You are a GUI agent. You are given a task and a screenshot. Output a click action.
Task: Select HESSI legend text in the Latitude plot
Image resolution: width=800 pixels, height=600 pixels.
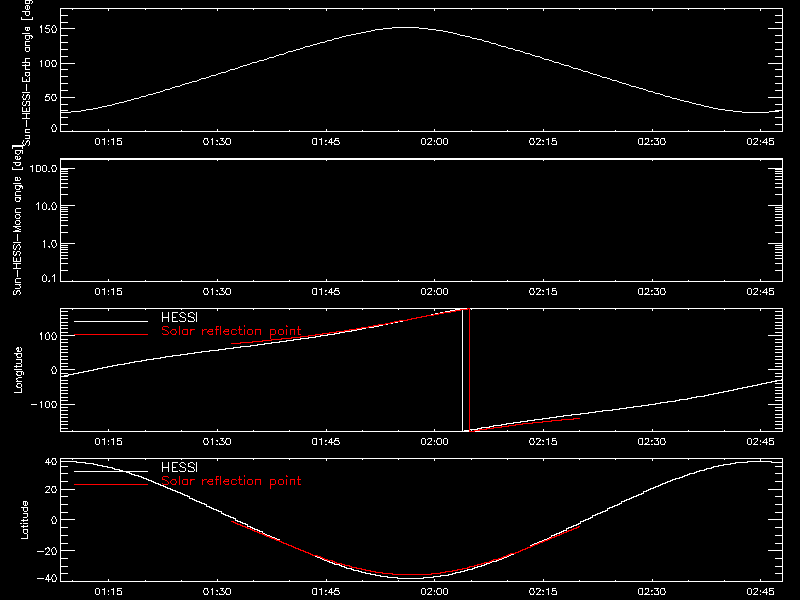click(x=179, y=467)
